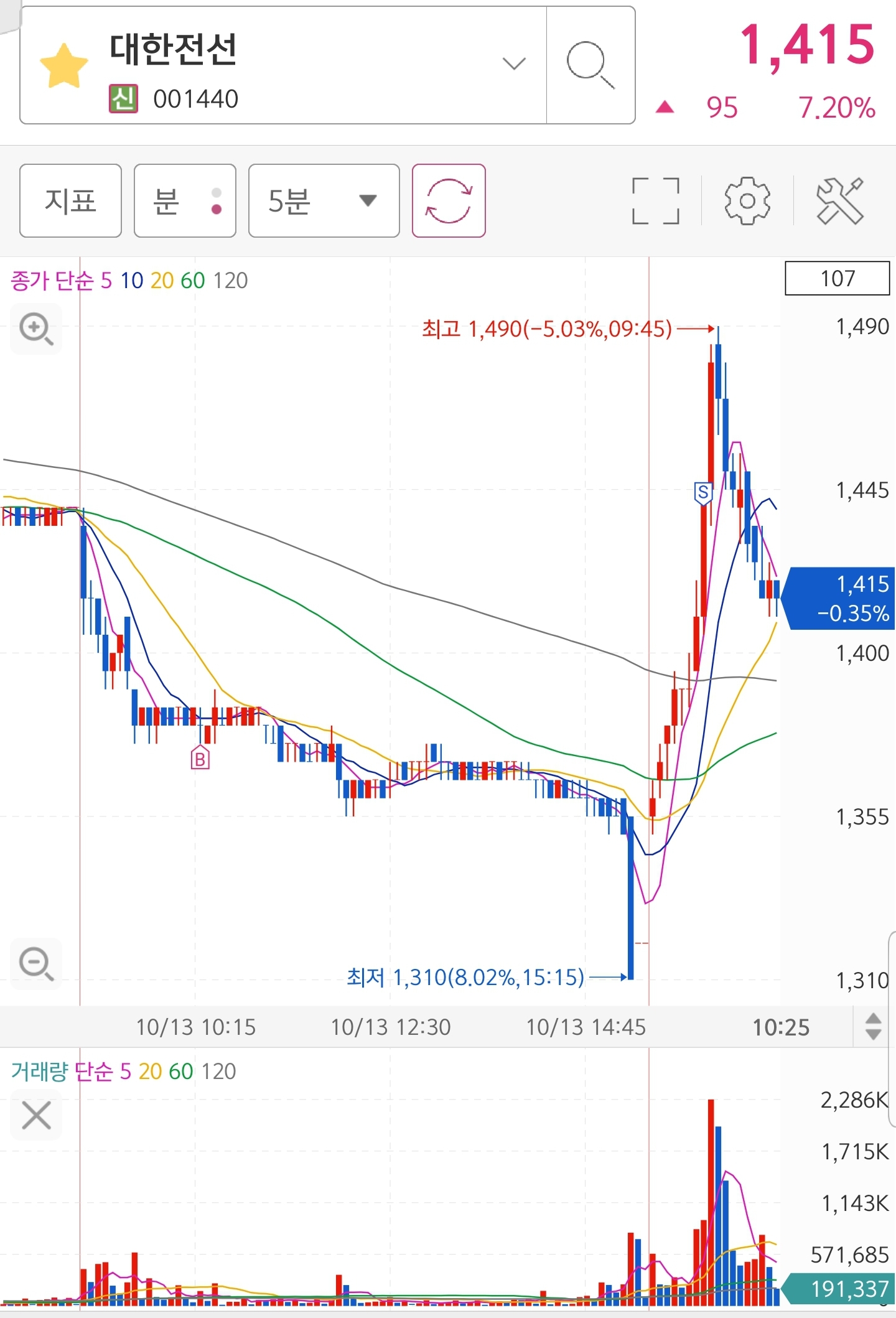Open stock search with the magnifier icon

click(590, 65)
